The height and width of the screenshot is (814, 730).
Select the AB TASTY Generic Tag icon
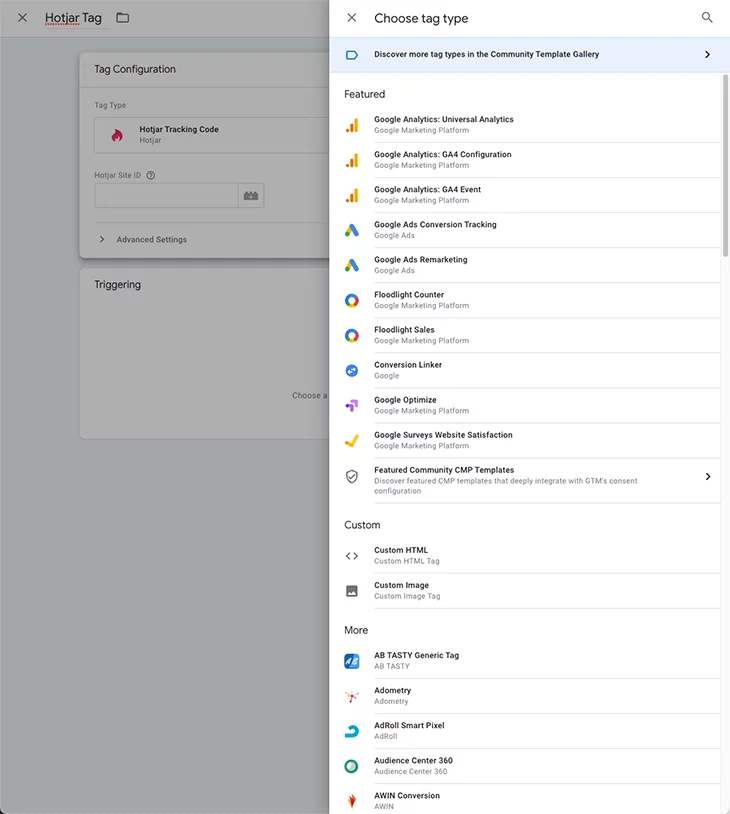[352, 661]
